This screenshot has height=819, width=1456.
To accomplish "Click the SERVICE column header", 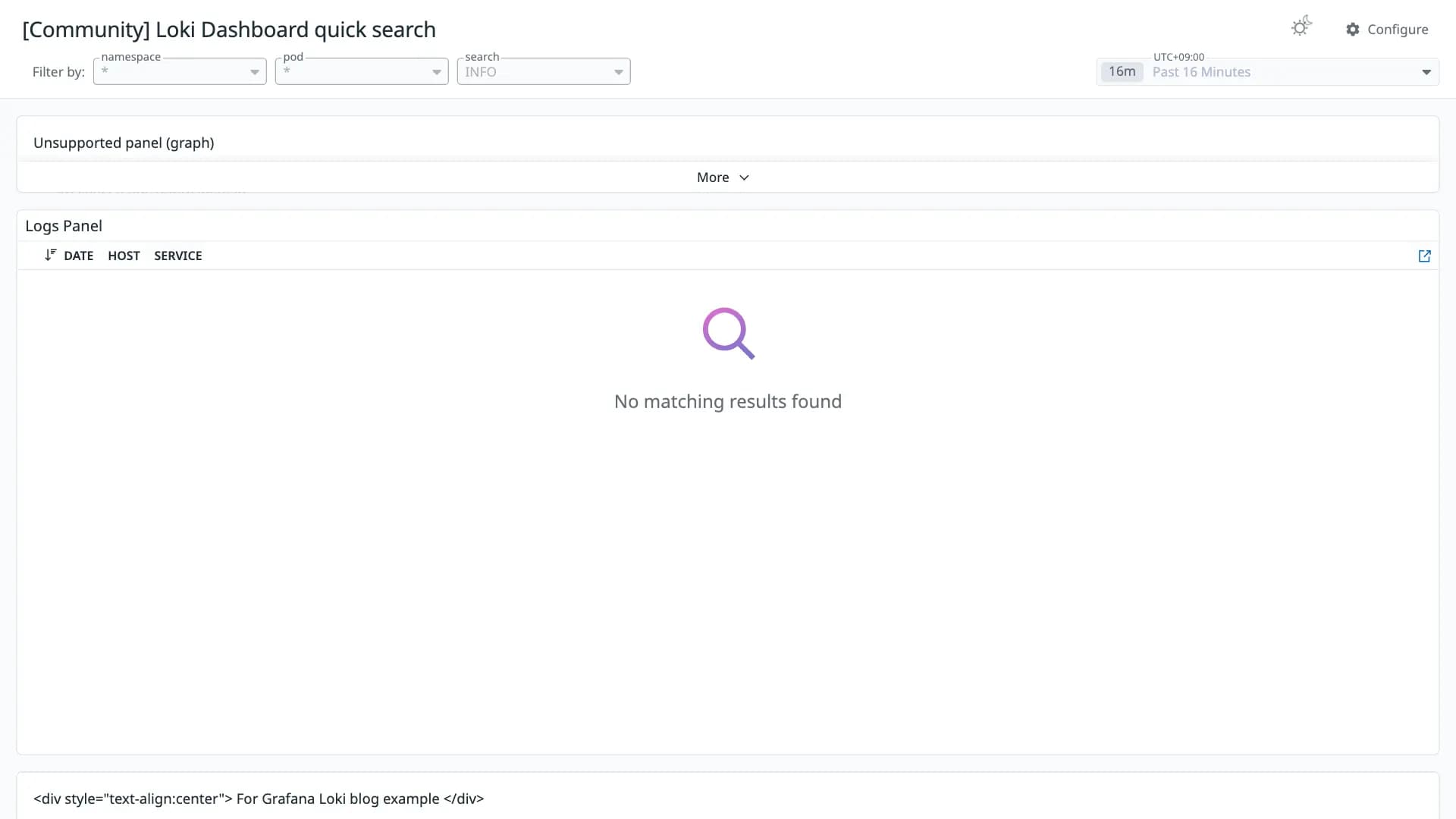I will [178, 256].
